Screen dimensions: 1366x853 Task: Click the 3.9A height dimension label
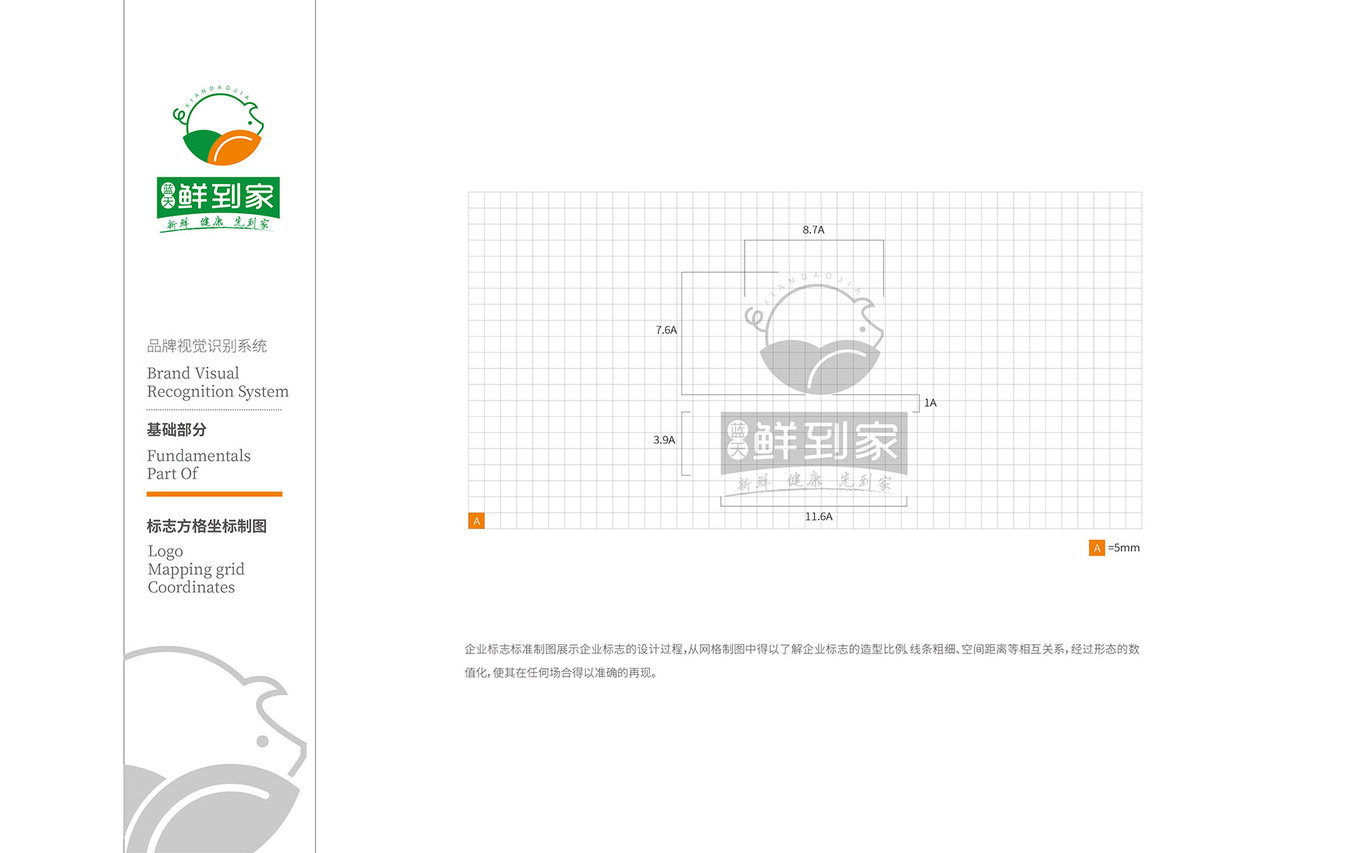(664, 440)
